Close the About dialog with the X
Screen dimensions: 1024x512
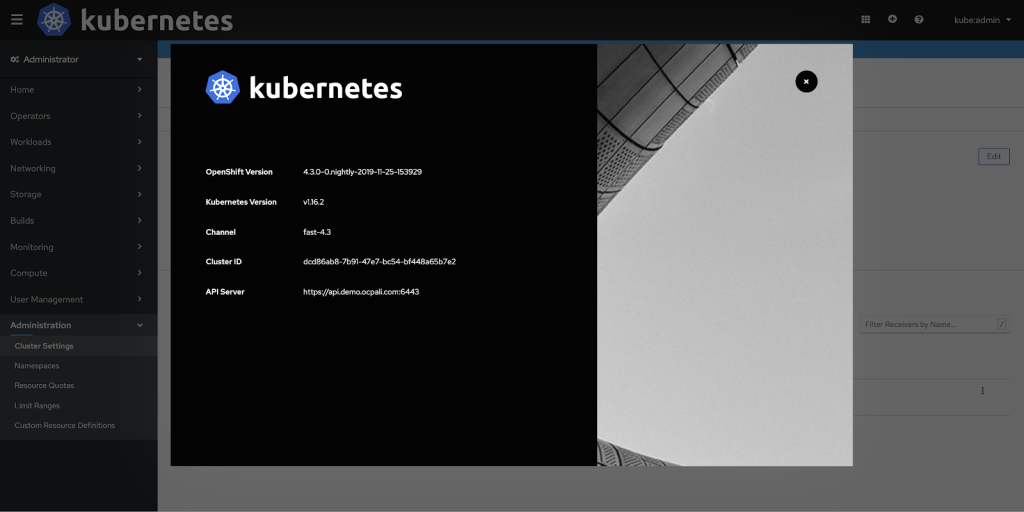(x=807, y=82)
